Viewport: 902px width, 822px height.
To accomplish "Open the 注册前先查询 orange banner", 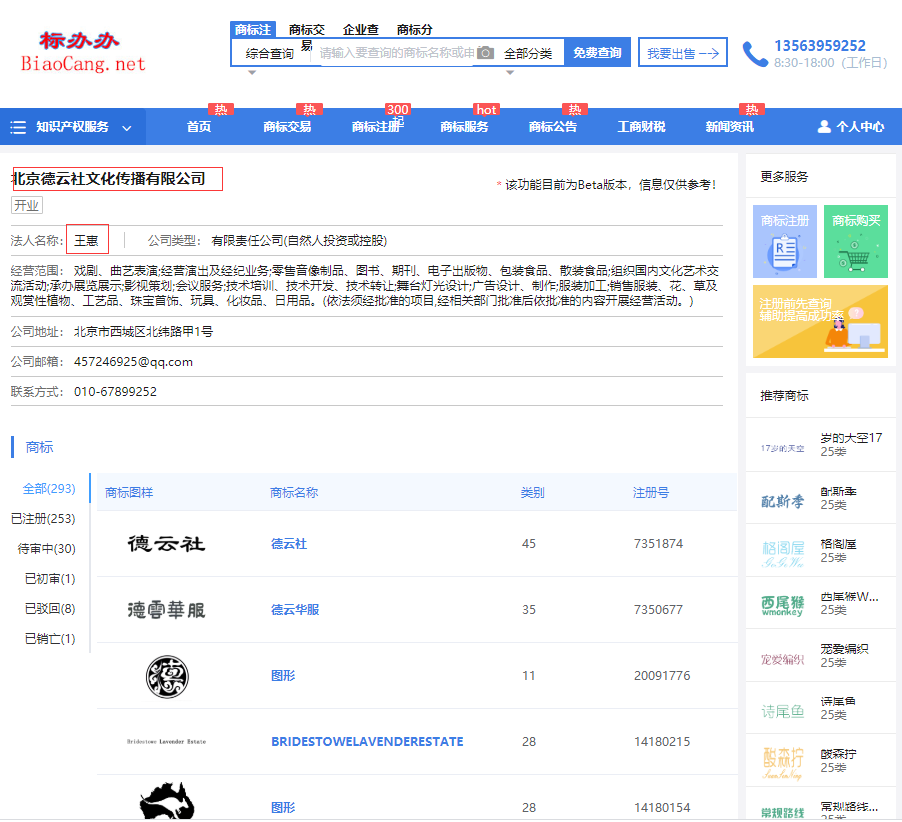I will coord(820,322).
